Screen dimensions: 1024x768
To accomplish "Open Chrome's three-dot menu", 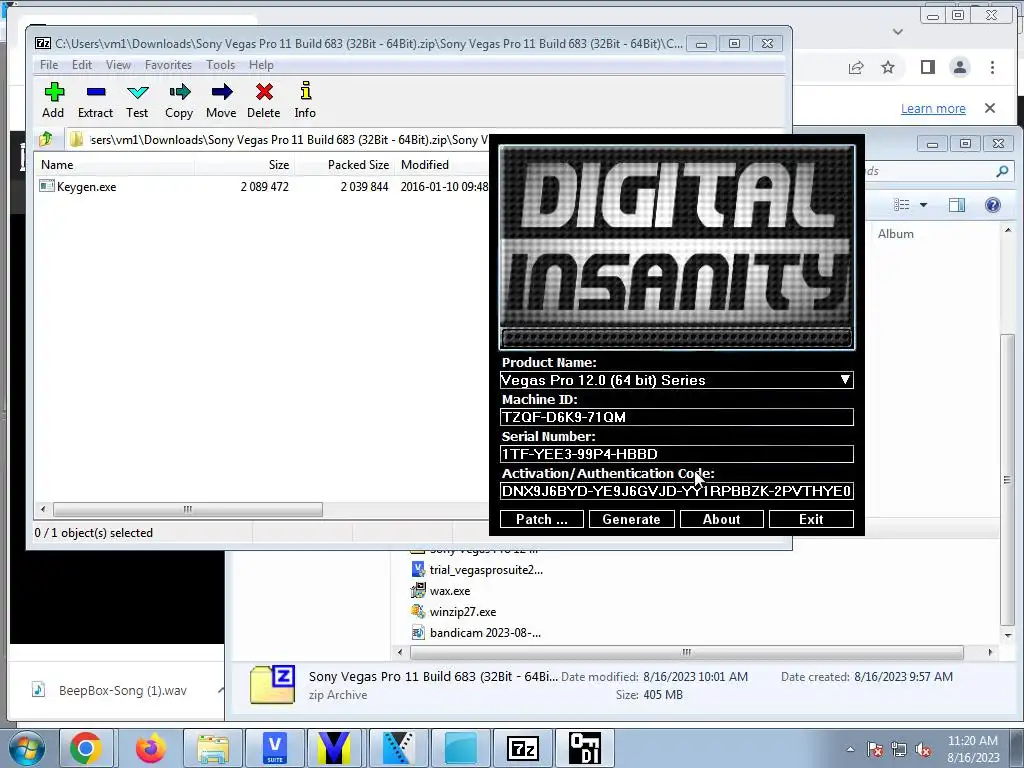I will [992, 67].
